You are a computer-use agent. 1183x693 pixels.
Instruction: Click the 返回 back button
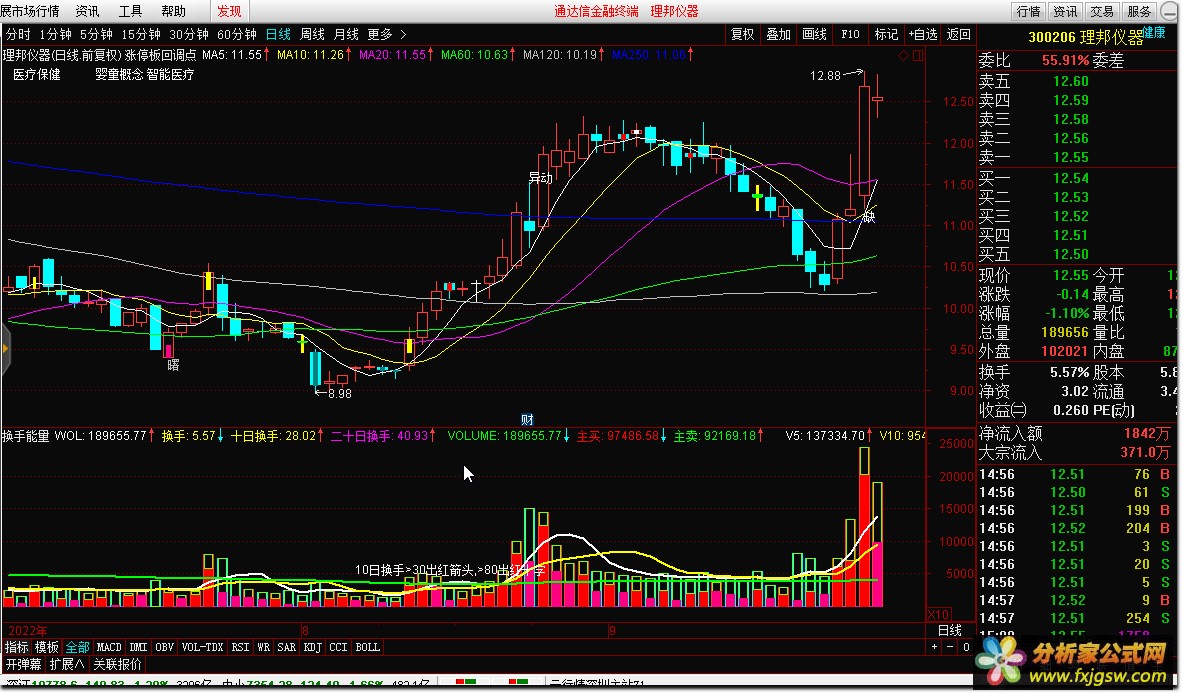tap(958, 34)
